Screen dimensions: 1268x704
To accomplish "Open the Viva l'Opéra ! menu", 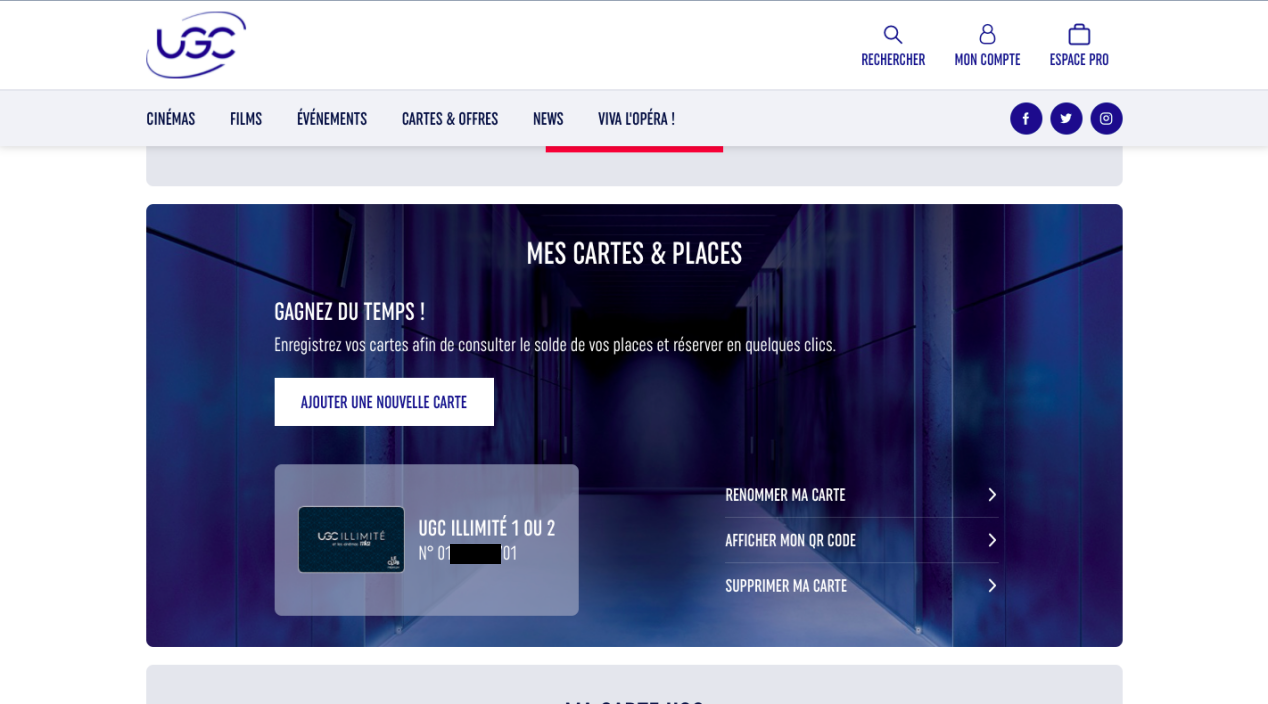I will (x=636, y=119).
